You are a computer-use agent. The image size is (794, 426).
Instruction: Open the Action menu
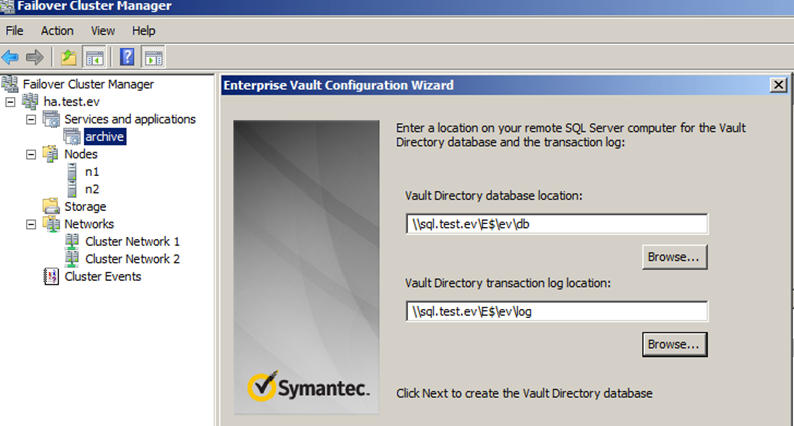pyautogui.click(x=57, y=31)
